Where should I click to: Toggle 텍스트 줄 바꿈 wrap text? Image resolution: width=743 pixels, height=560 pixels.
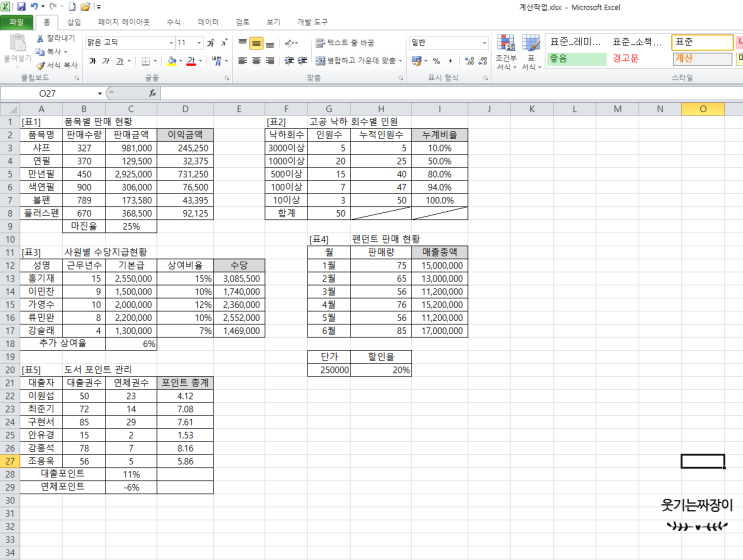[x=345, y=43]
